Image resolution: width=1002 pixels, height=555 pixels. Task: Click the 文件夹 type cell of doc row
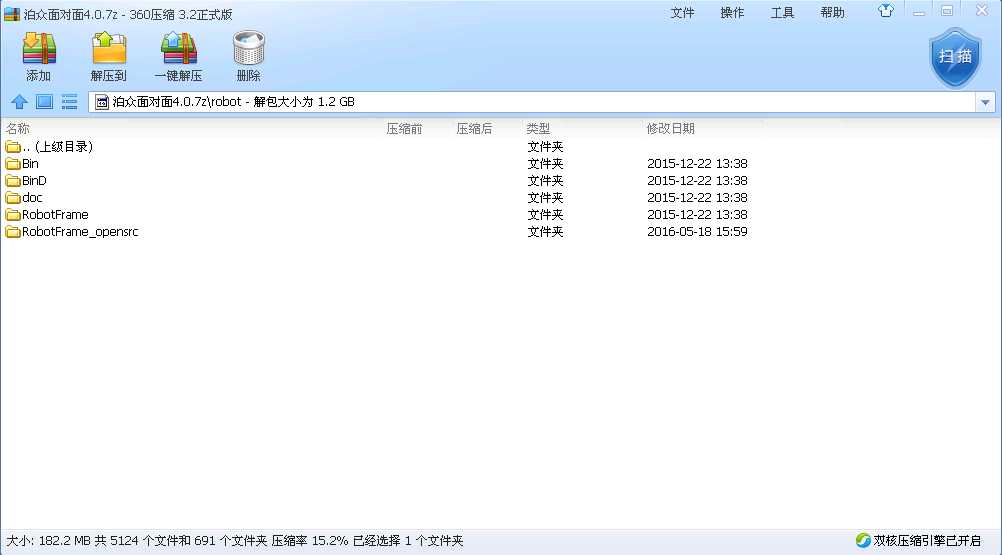click(x=545, y=198)
